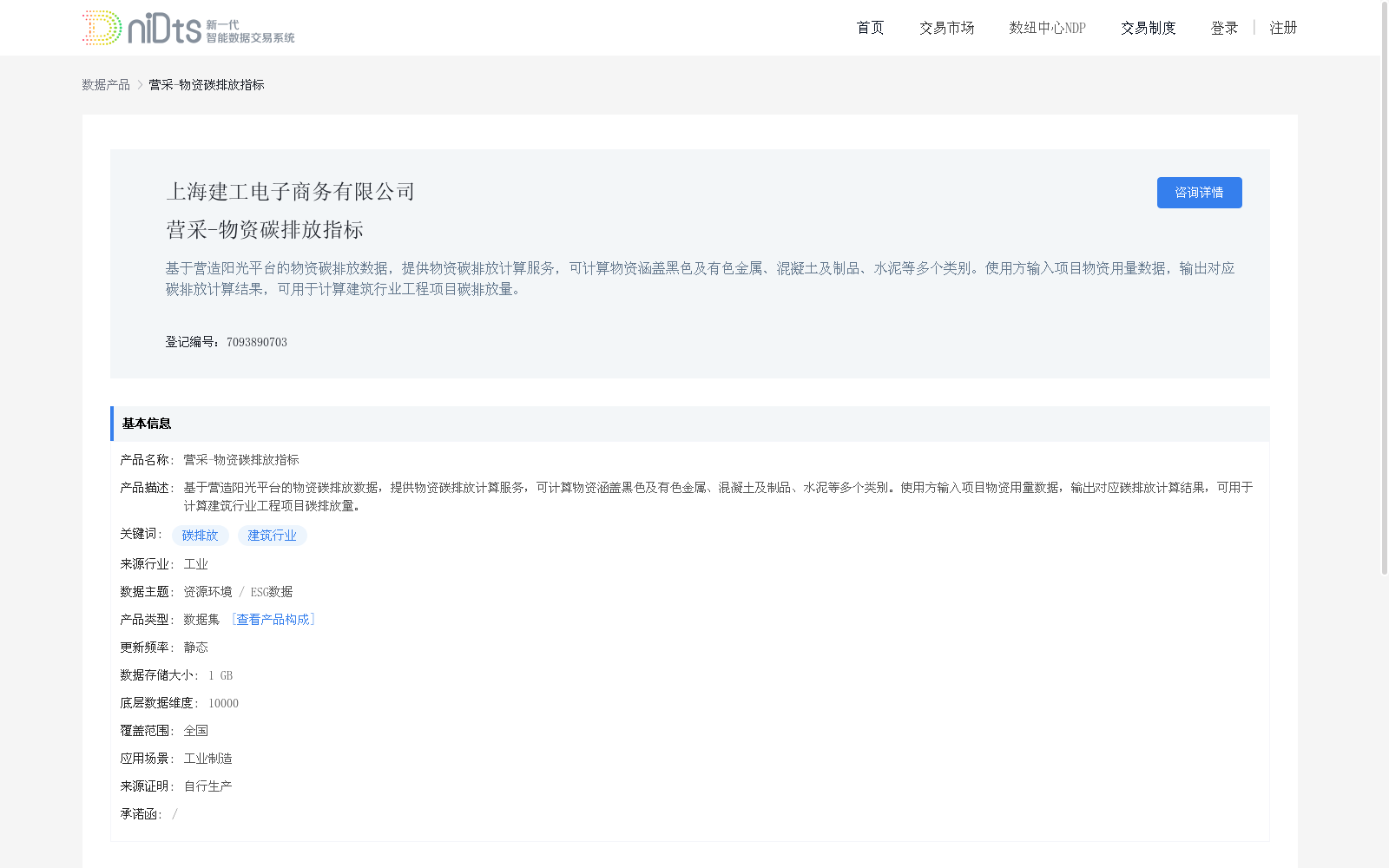Click registration number 7093890703

pos(257,342)
